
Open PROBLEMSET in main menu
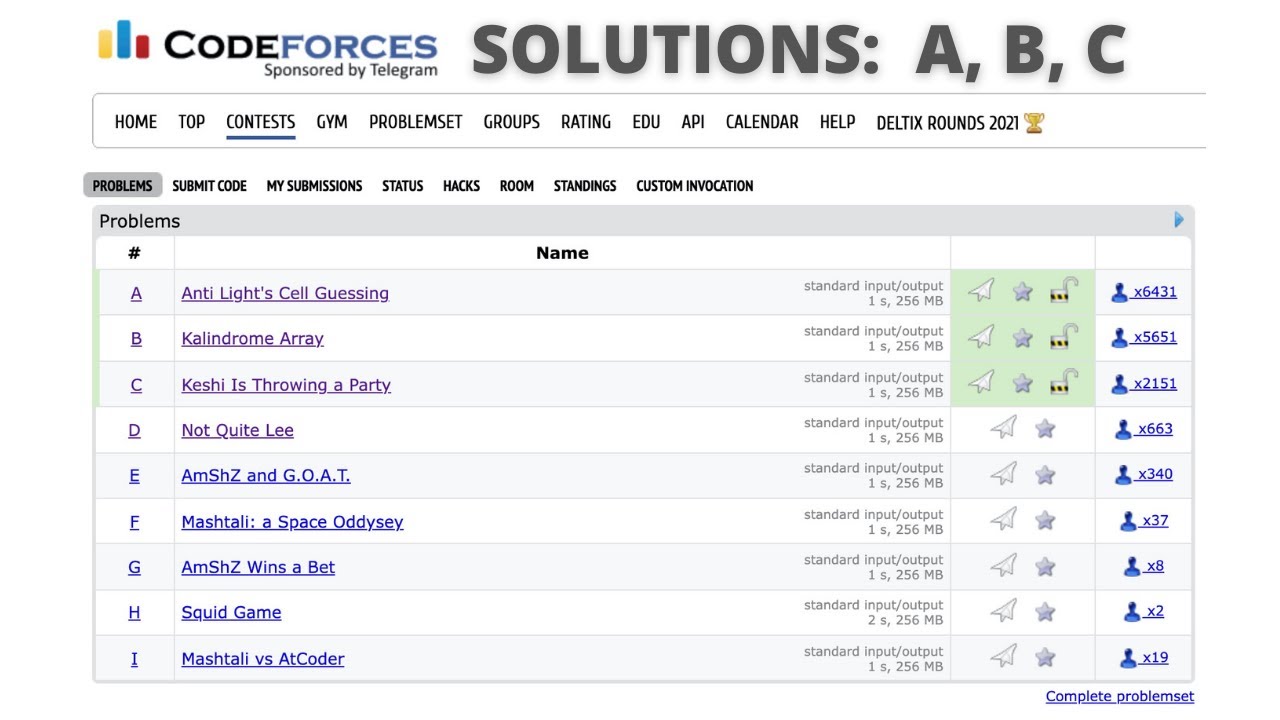(416, 122)
